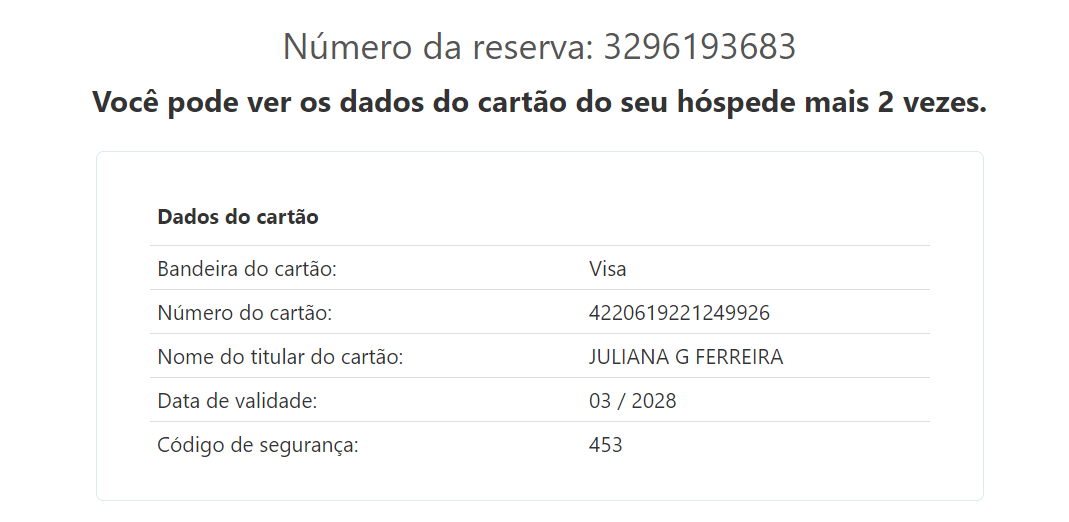Select the "Visa" card brand value
The image size is (1069, 522).
coord(608,269)
